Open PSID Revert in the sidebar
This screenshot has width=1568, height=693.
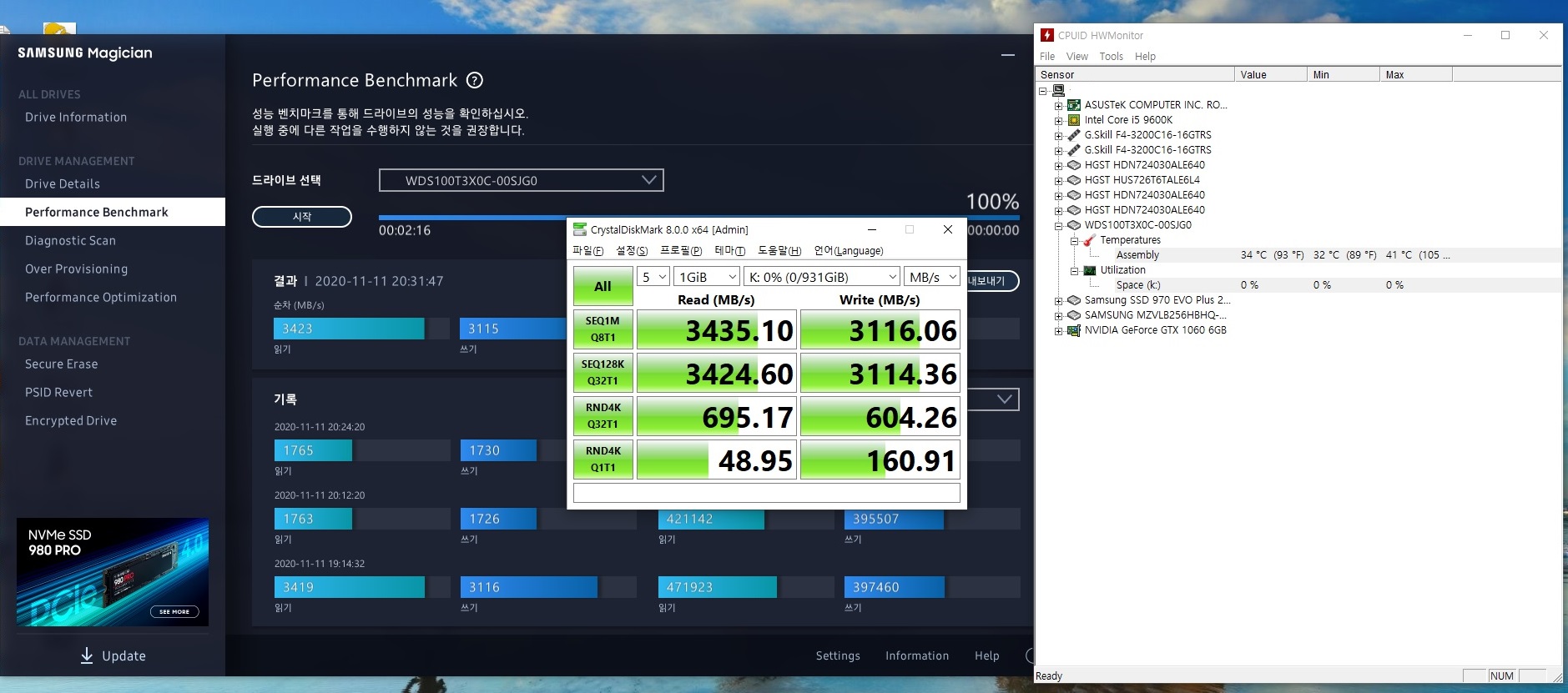58,393
